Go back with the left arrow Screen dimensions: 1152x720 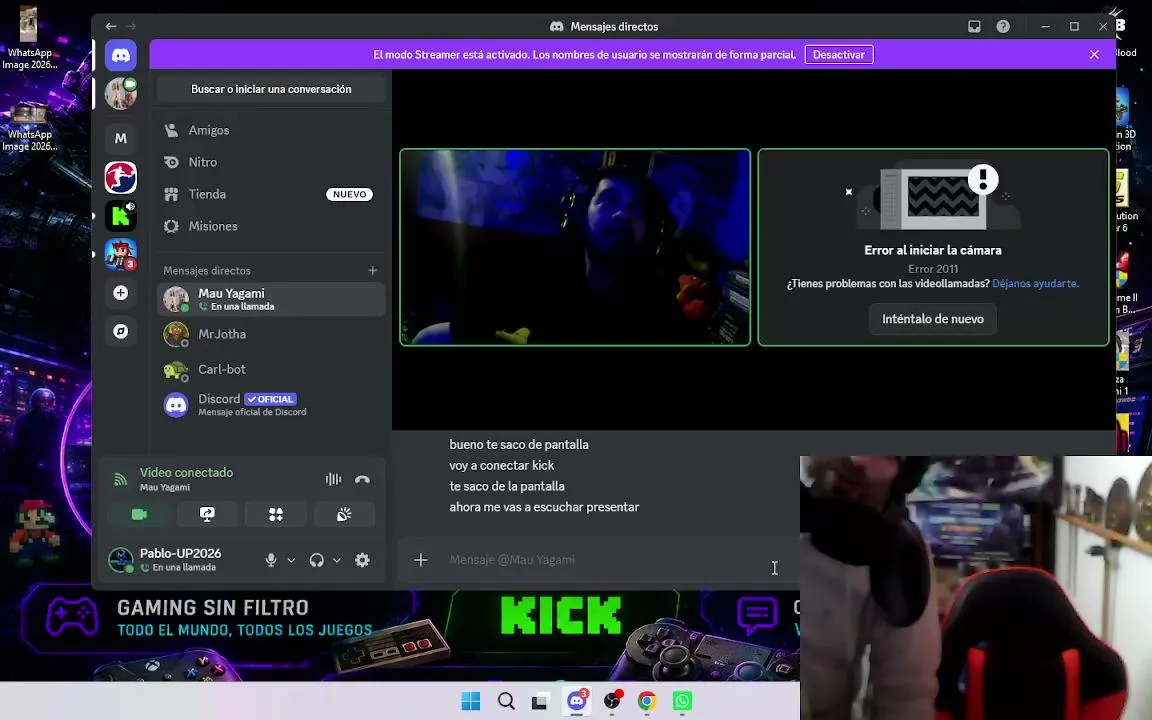click(111, 26)
